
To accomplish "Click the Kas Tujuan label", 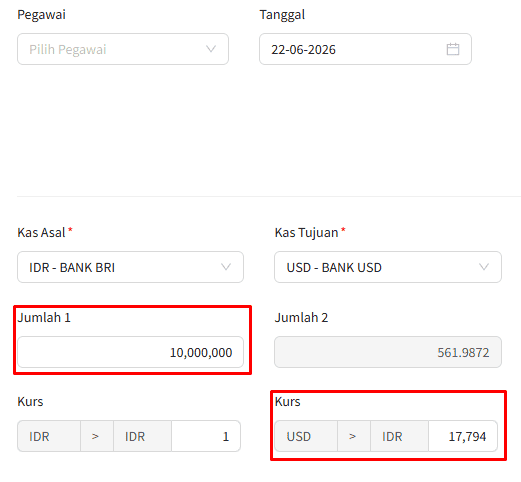I will [306, 232].
